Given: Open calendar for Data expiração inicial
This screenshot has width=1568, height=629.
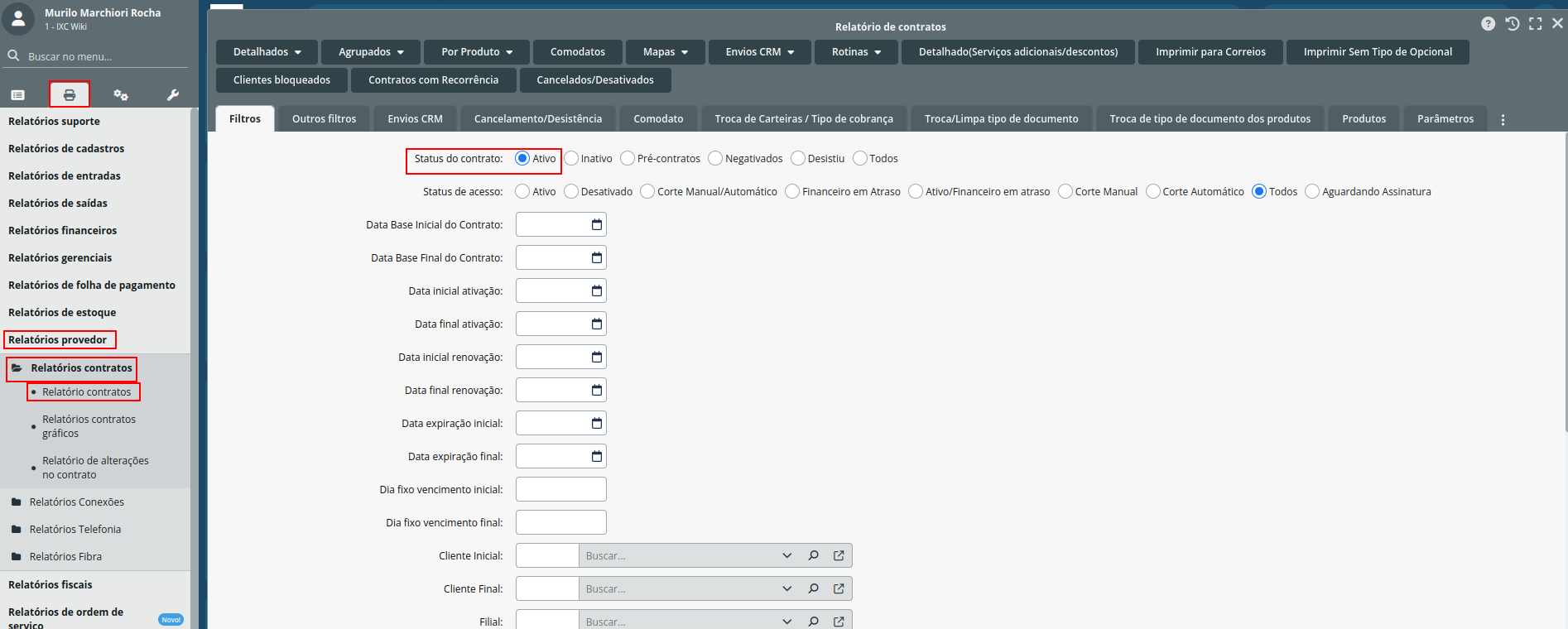Looking at the screenshot, I should tap(597, 423).
